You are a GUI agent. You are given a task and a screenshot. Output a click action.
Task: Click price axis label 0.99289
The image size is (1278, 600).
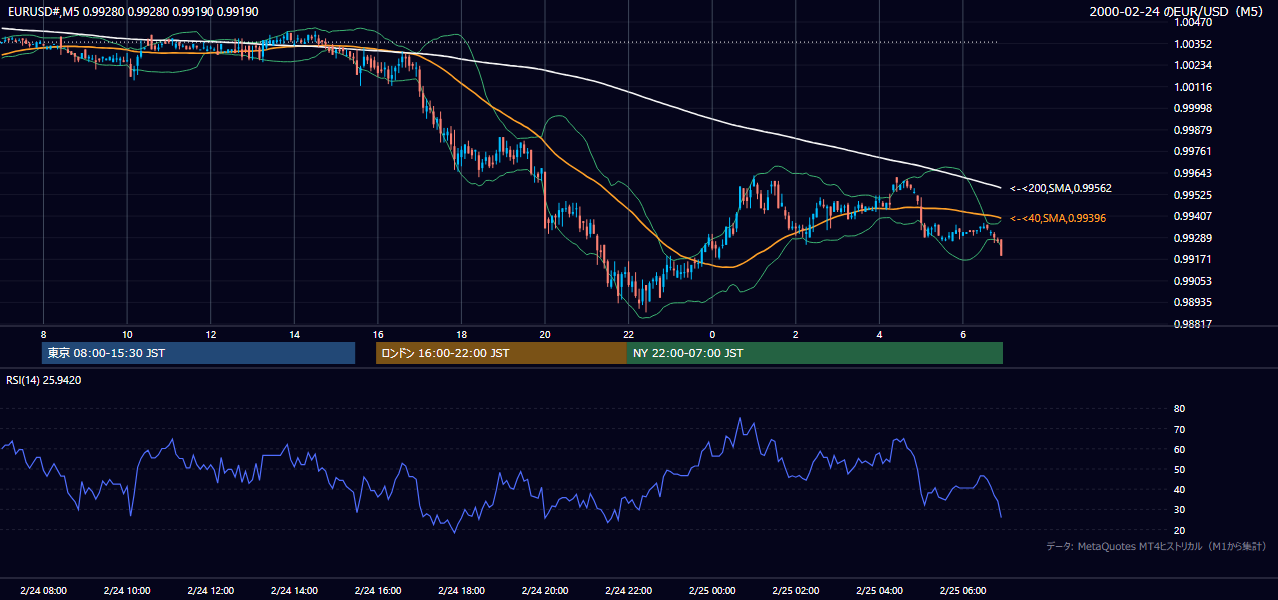[x=1194, y=238]
